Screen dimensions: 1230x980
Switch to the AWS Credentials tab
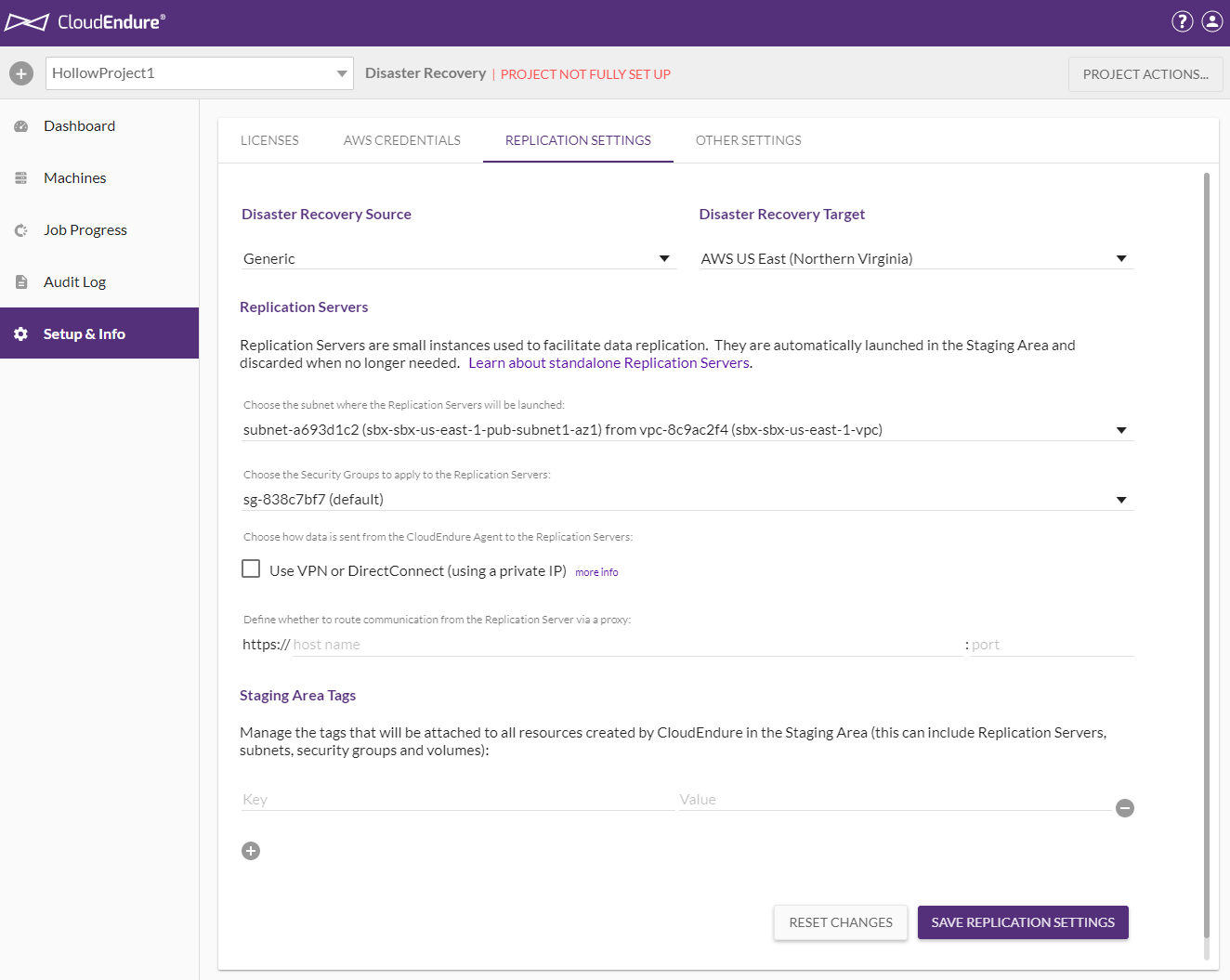401,140
